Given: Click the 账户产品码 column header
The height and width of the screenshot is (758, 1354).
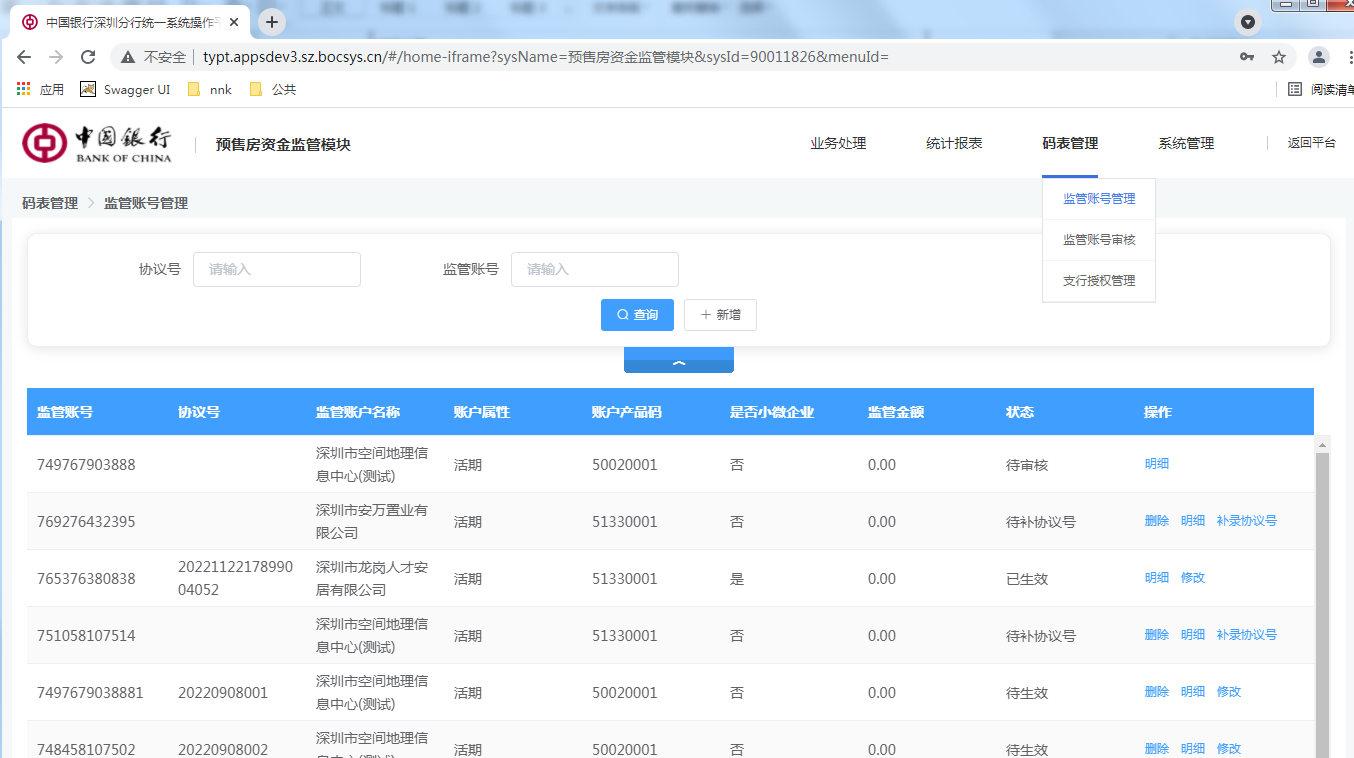Looking at the screenshot, I should coord(627,412).
